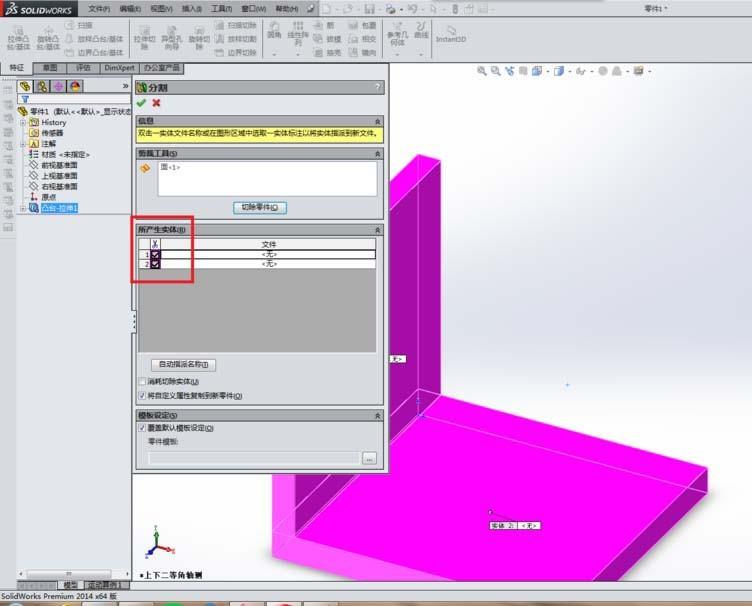Click the Zoom to Area icon

pos(495,71)
